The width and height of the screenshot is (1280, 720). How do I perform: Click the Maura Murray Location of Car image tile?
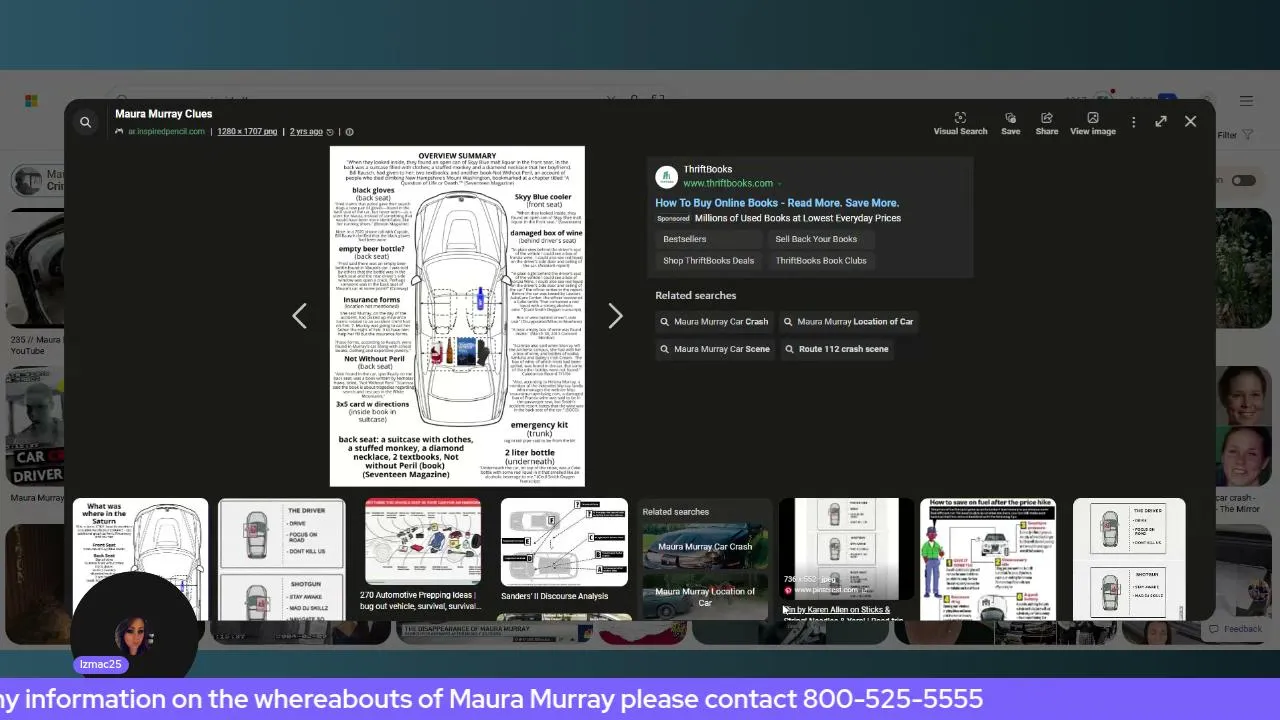pos(705,597)
